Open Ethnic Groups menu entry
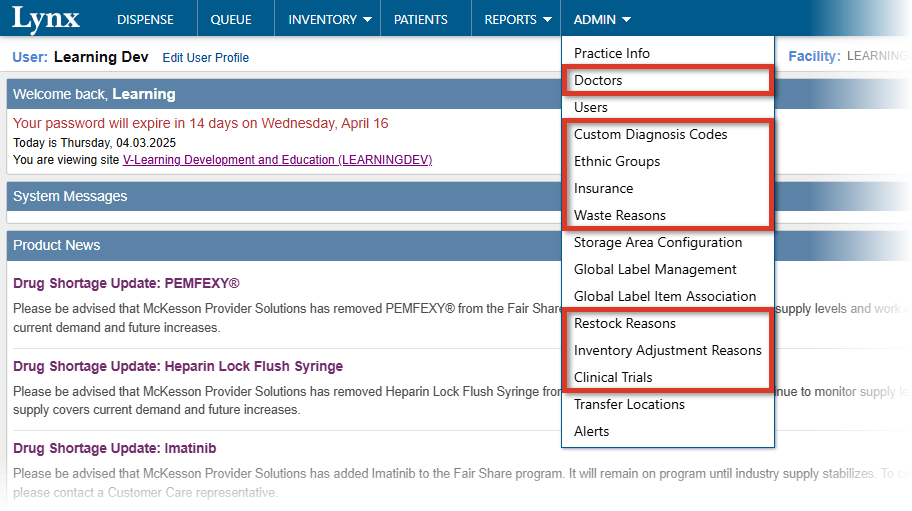The image size is (912, 511). click(617, 161)
